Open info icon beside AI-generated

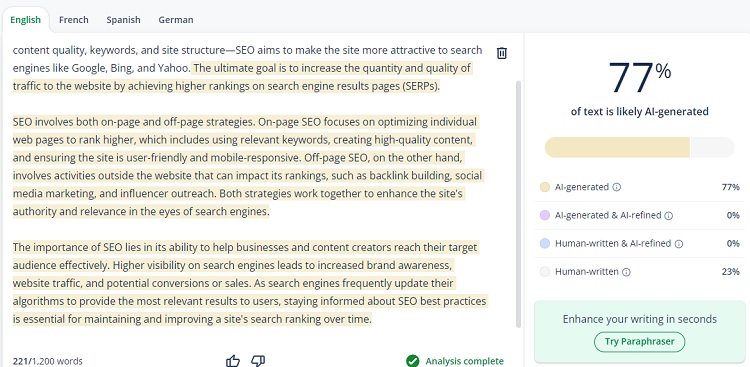pos(617,187)
